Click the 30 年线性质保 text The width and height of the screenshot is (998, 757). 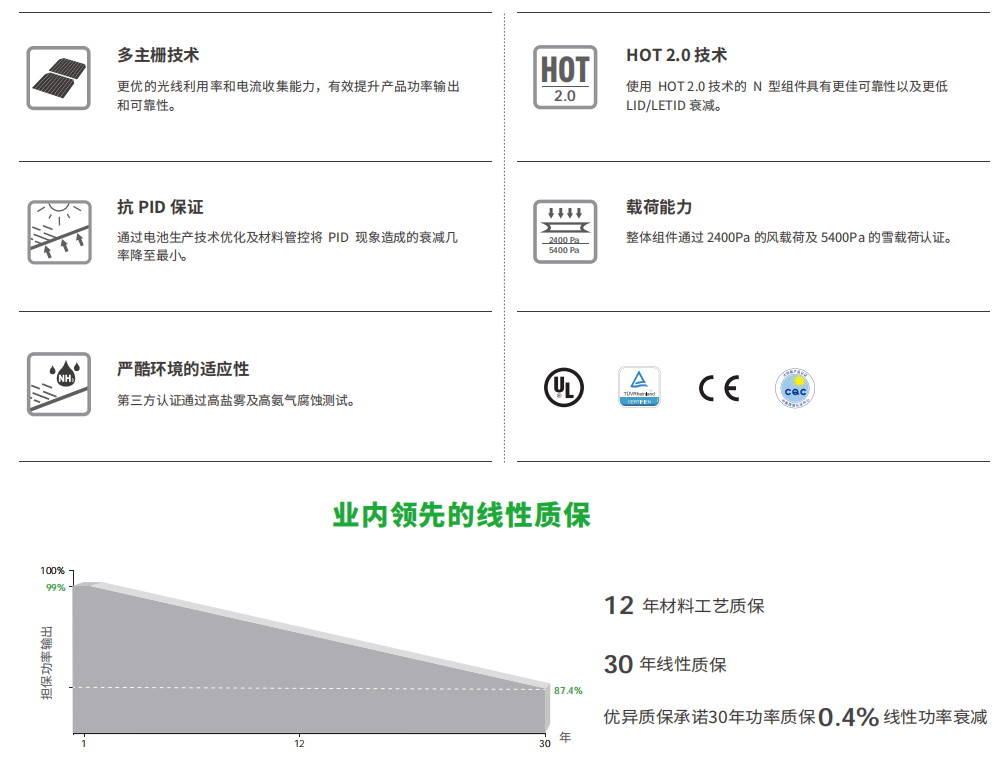665,665
